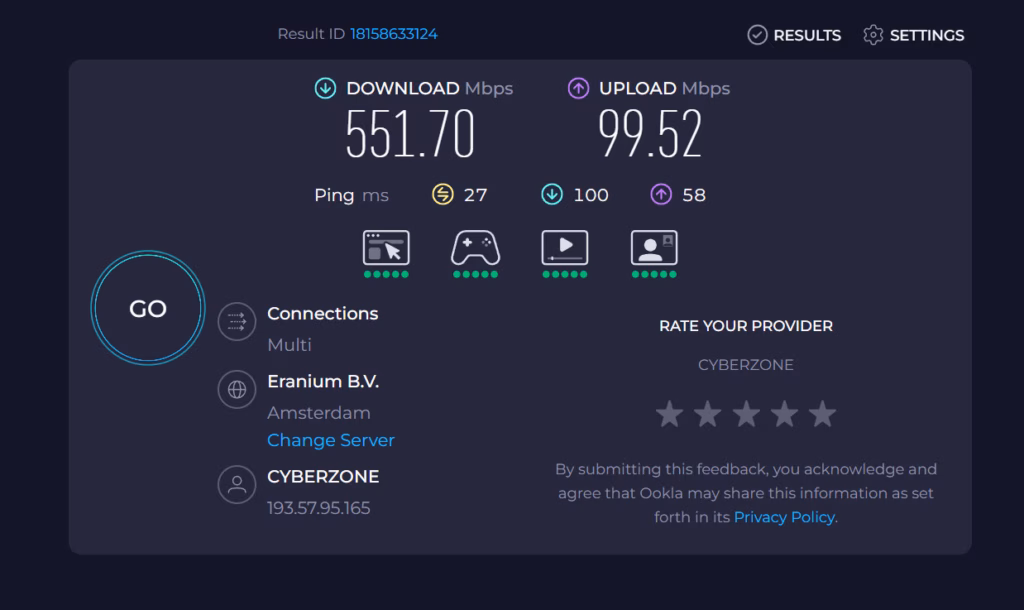
Task: Rate provider with five stars
Action: [822, 414]
